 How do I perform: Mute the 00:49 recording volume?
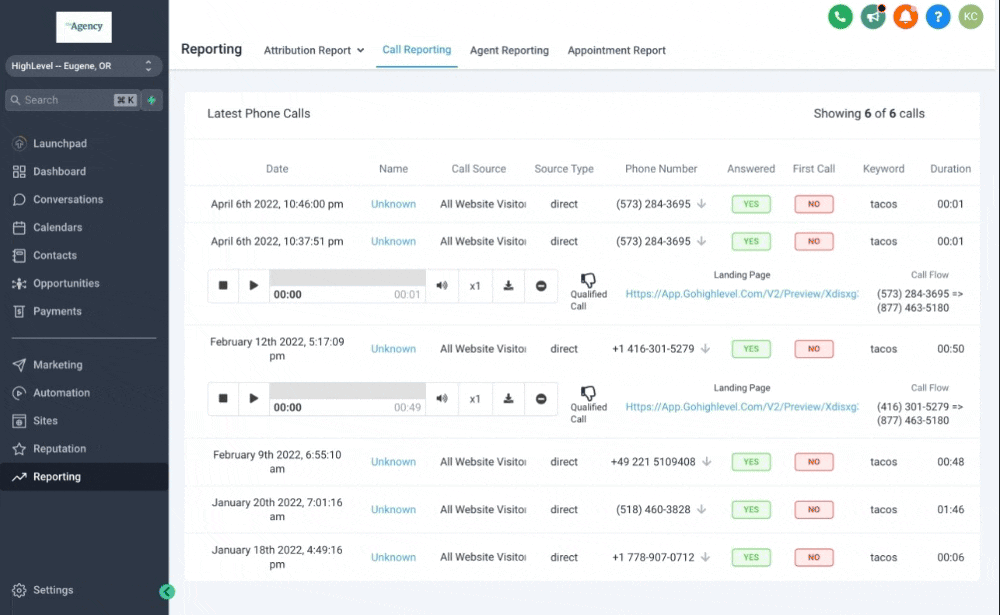click(x=441, y=399)
